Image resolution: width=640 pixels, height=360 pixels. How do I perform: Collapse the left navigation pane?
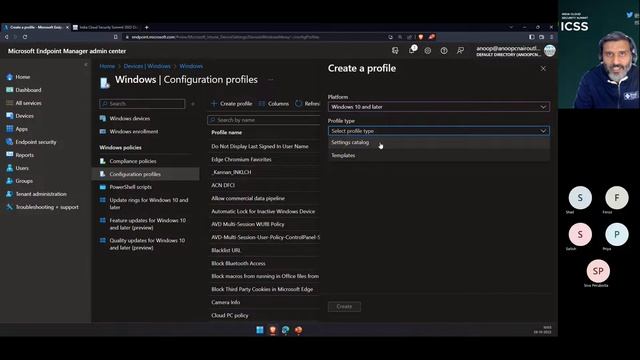point(86,64)
